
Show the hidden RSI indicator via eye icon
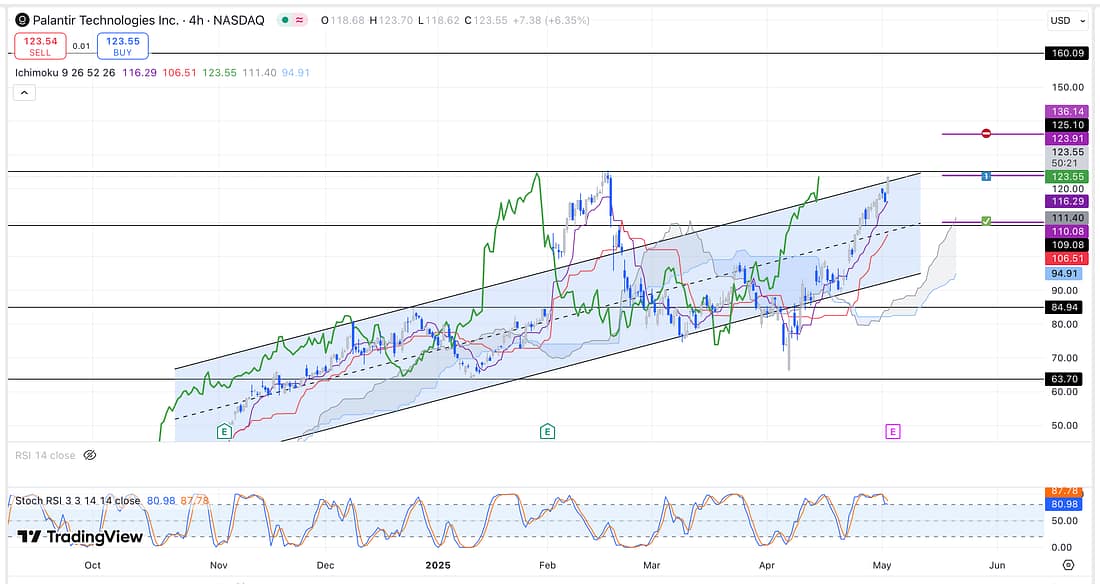click(89, 455)
